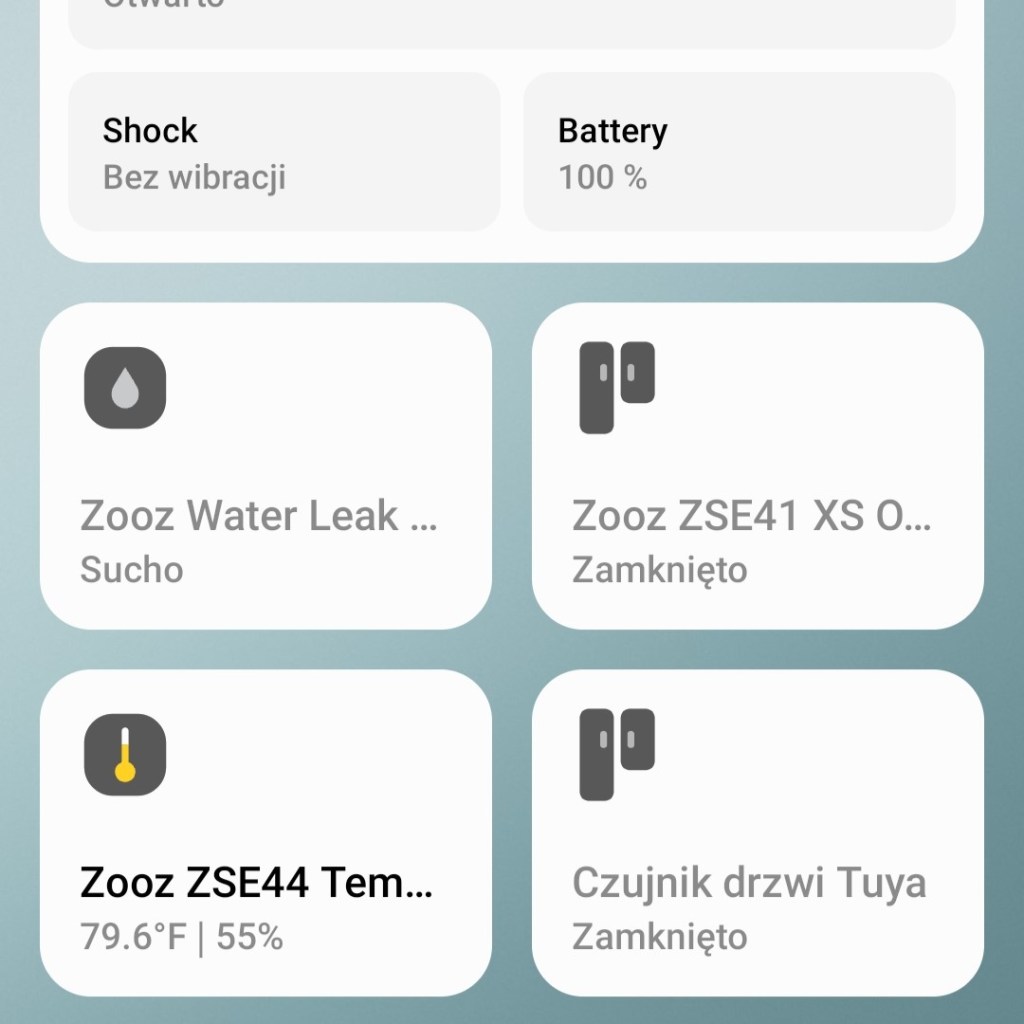Image resolution: width=1024 pixels, height=1024 pixels.
Task: Select the Zooz Water Leak device name
Action: [258, 517]
